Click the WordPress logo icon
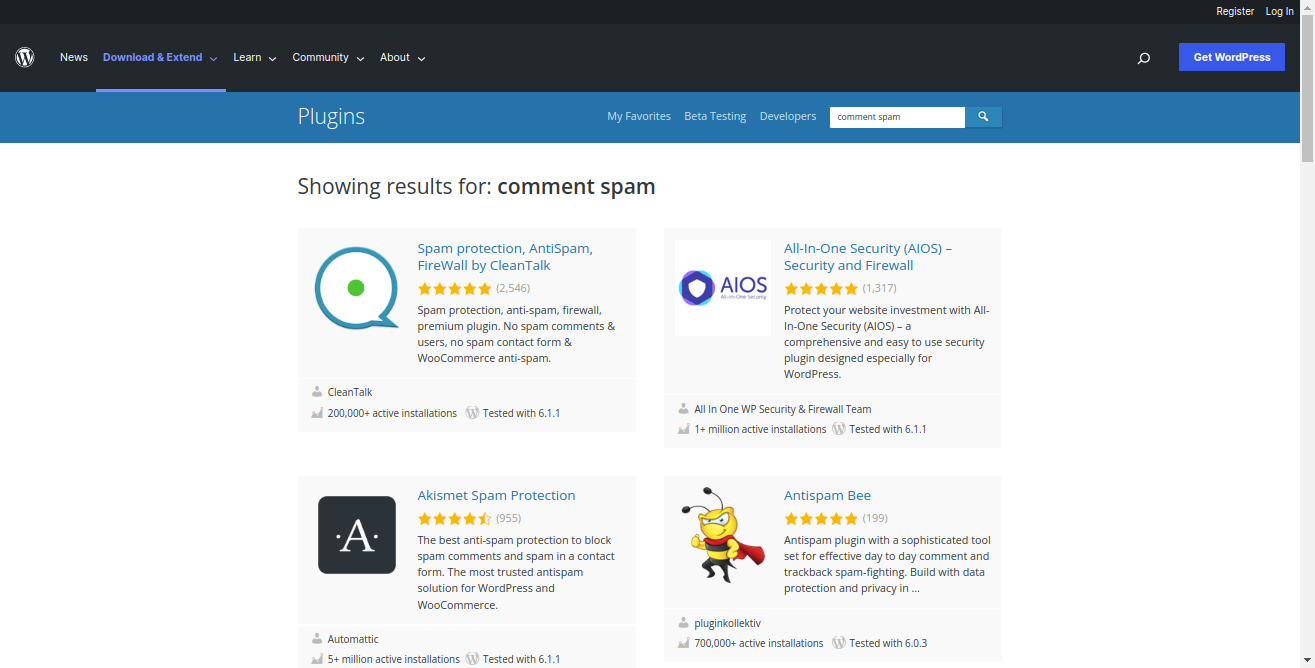The width and height of the screenshot is (1315, 668). 25,57
